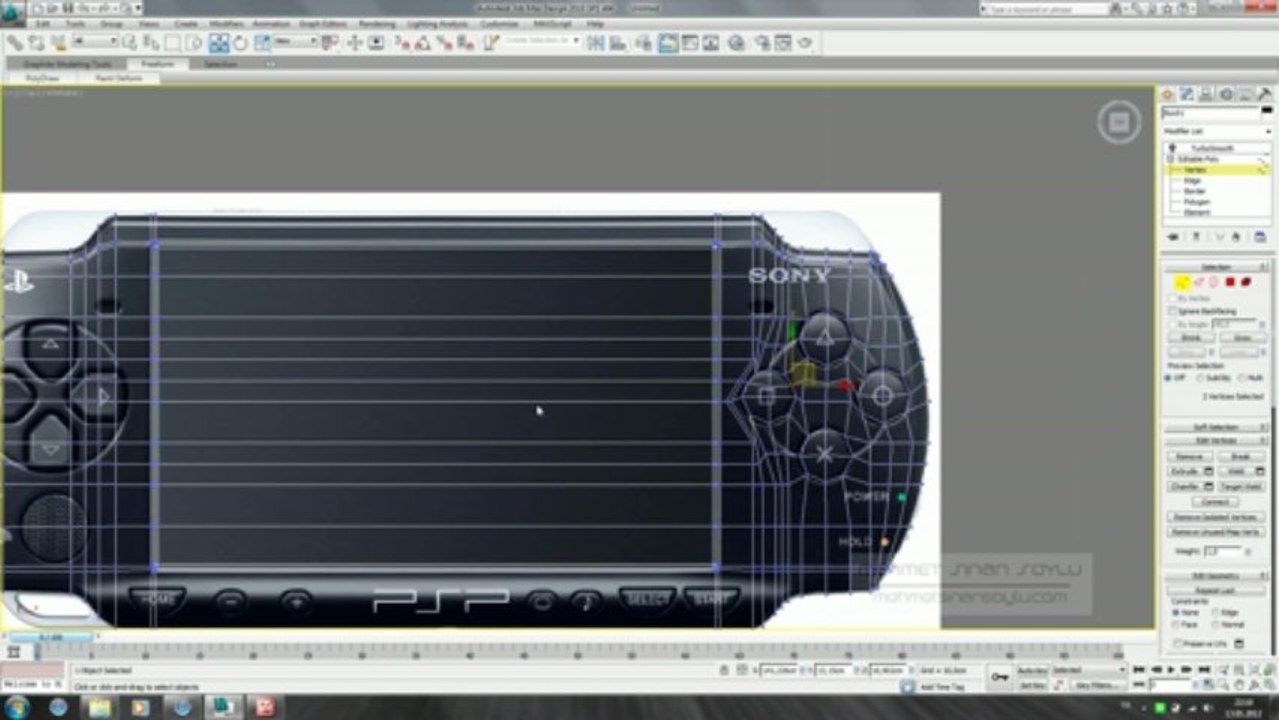Click the Connect button in Edit Vertices

coord(1216,502)
